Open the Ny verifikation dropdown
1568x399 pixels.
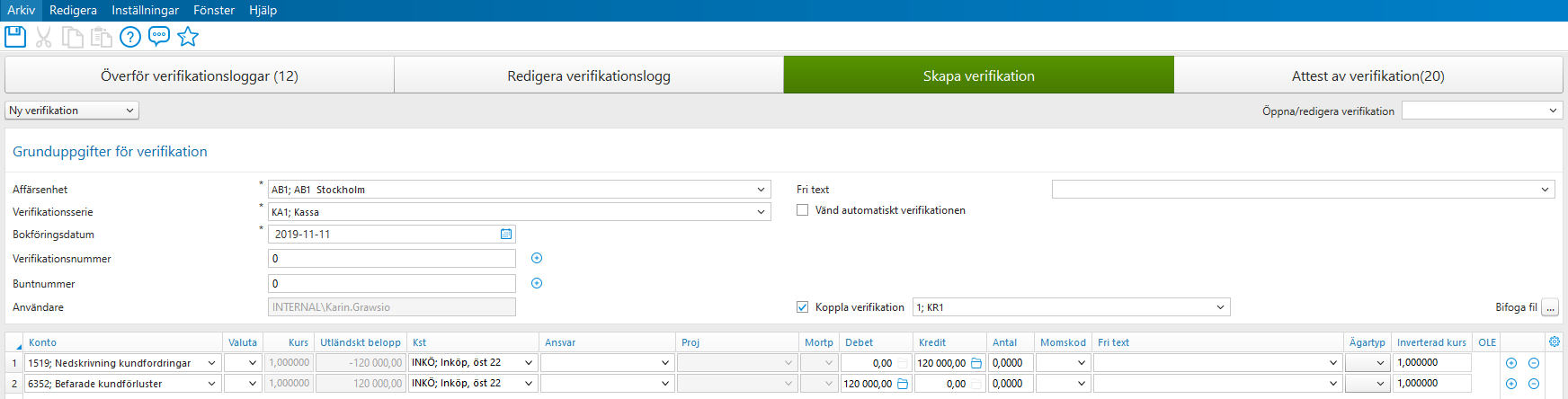tap(72, 111)
